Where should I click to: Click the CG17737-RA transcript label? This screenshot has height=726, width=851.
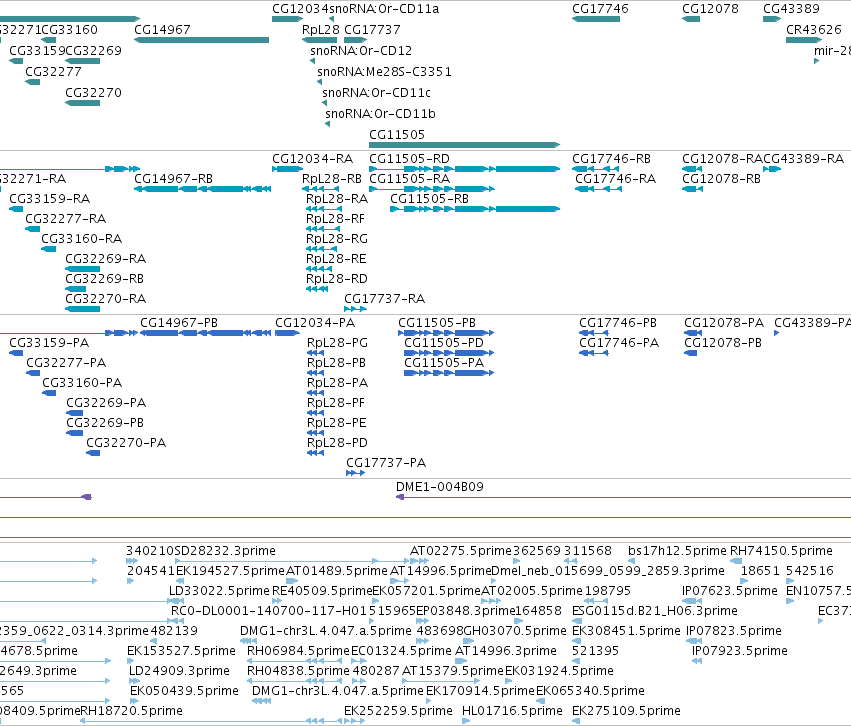pos(385,299)
